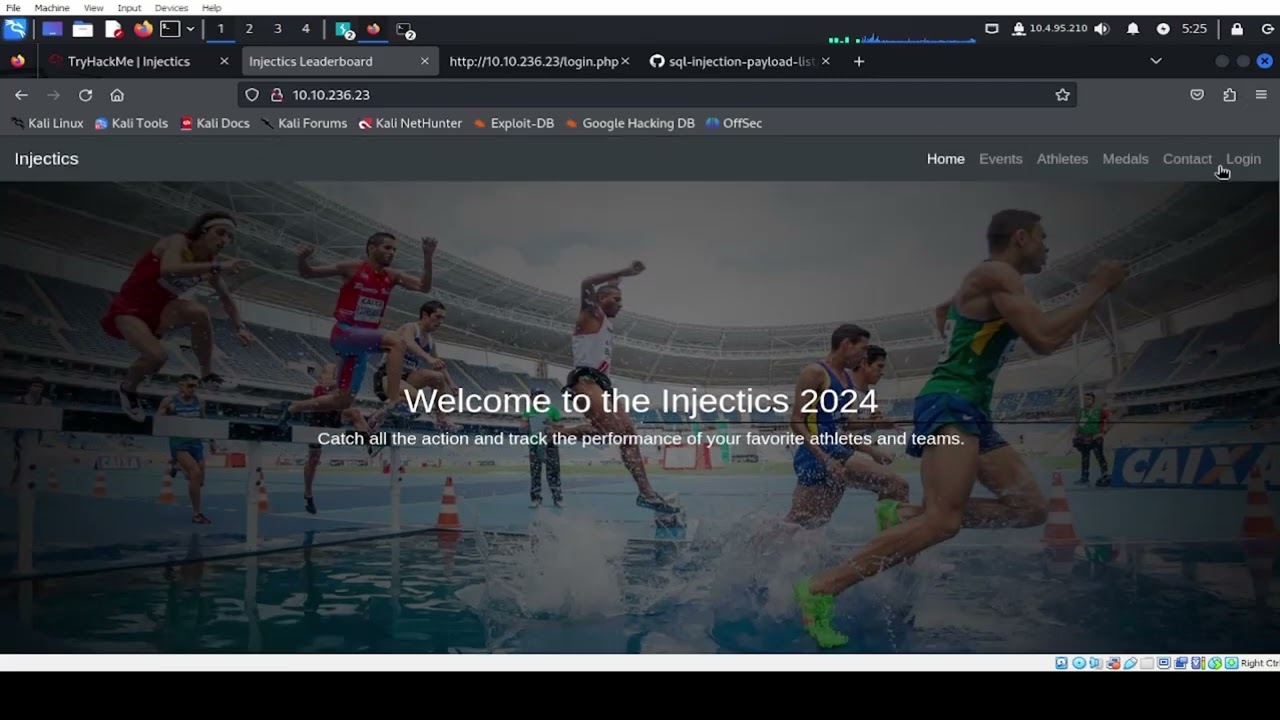Open the file manager from the panel

pyautogui.click(x=83, y=29)
